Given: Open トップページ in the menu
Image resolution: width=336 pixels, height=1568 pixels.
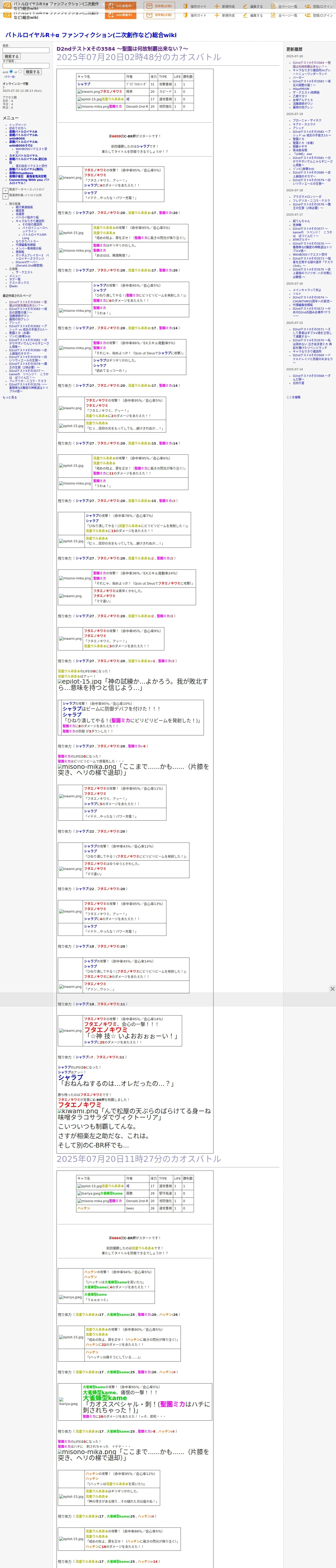Looking at the screenshot, I should tap(18, 125).
